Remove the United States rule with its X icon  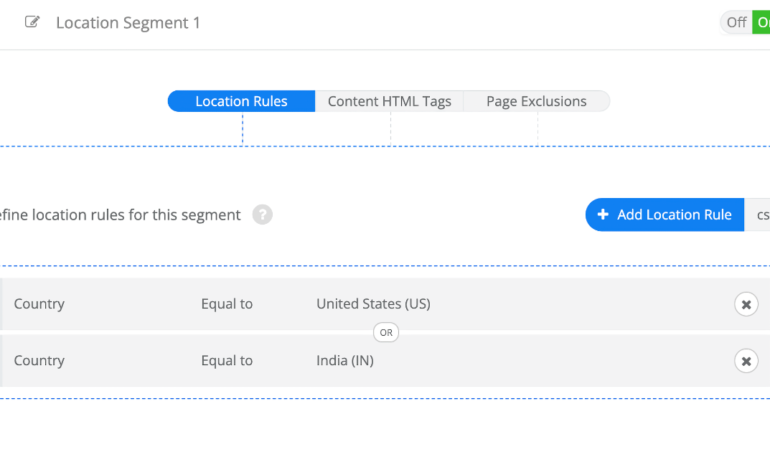[746, 304]
